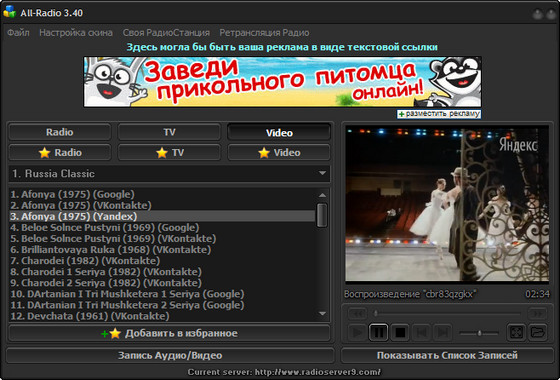Click the left round window button at top right
The height and width of the screenshot is (380, 560).
[537, 15]
